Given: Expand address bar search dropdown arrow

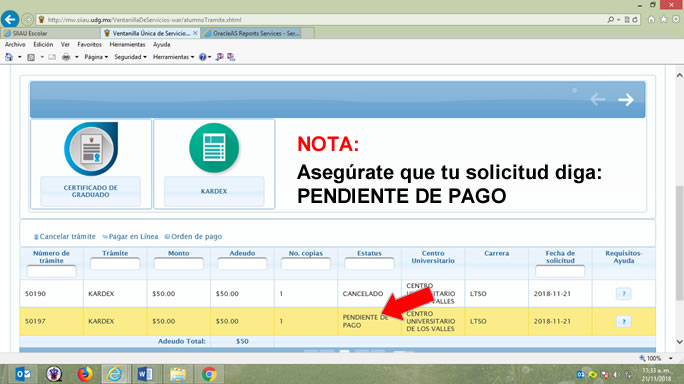Looking at the screenshot, I should (619, 20).
